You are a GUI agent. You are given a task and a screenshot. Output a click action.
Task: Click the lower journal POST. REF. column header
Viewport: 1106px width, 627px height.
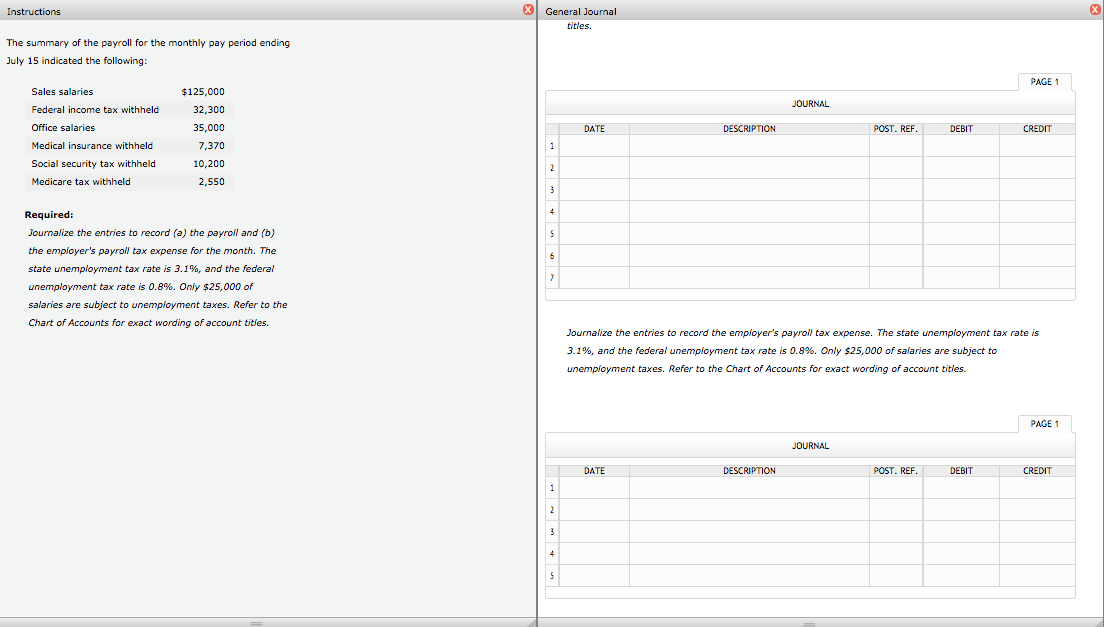coord(896,471)
